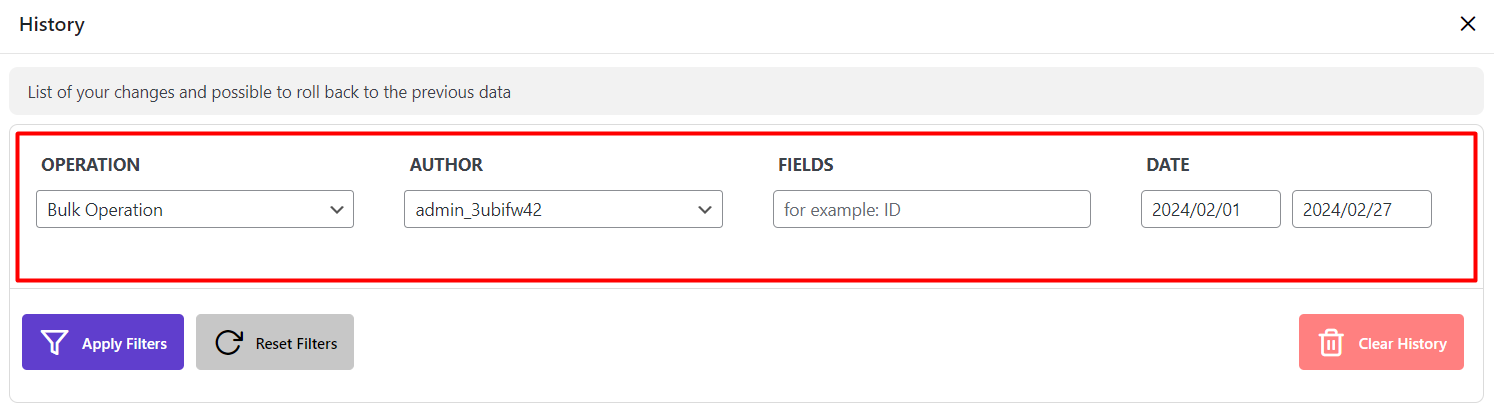The width and height of the screenshot is (1494, 412).
Task: Close the History panel with the X
Action: click(x=1467, y=24)
